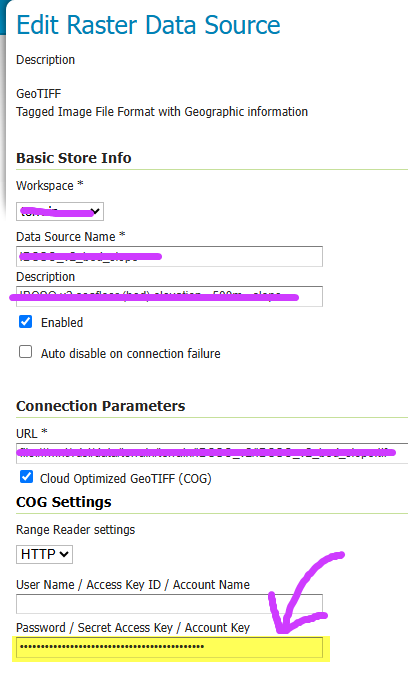Click the "Enabled" checkbox label
The height and width of the screenshot is (674, 408).
click(62, 322)
